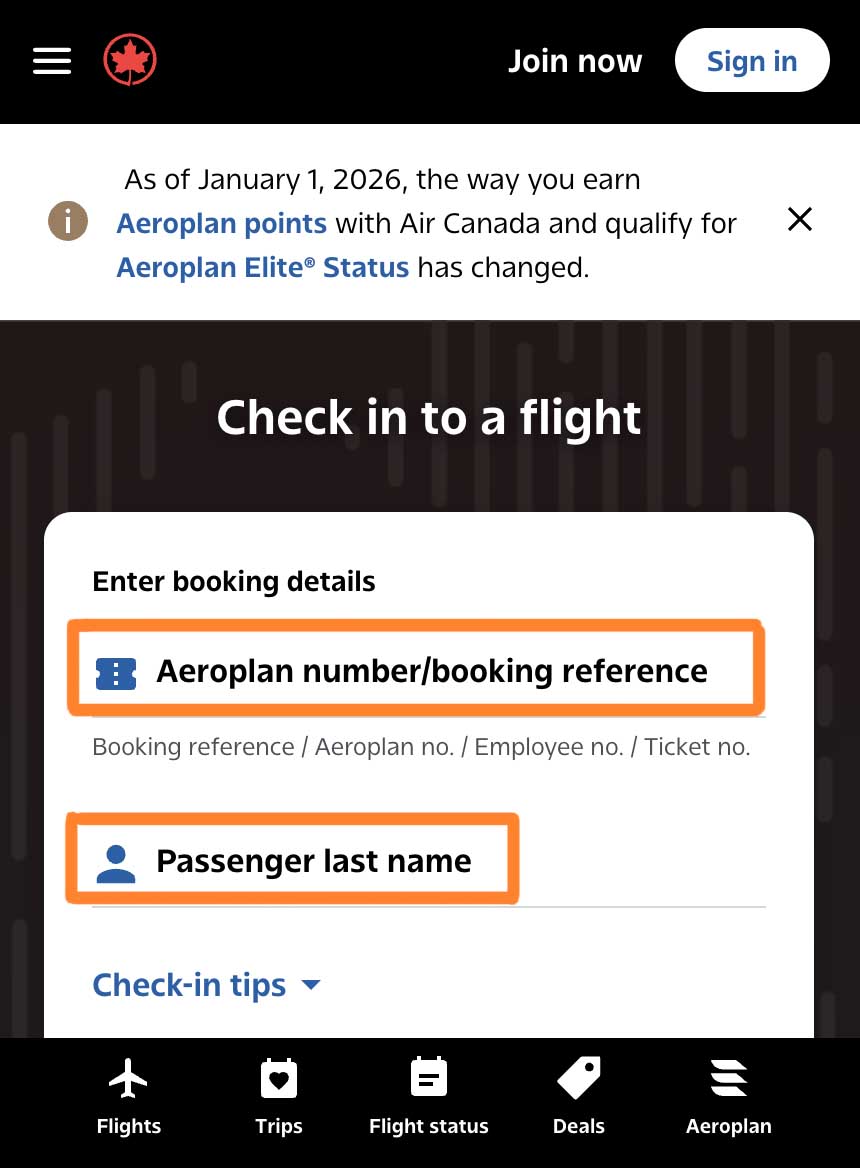The height and width of the screenshot is (1168, 860).
Task: Click the info icon on the notice banner
Action: point(67,221)
